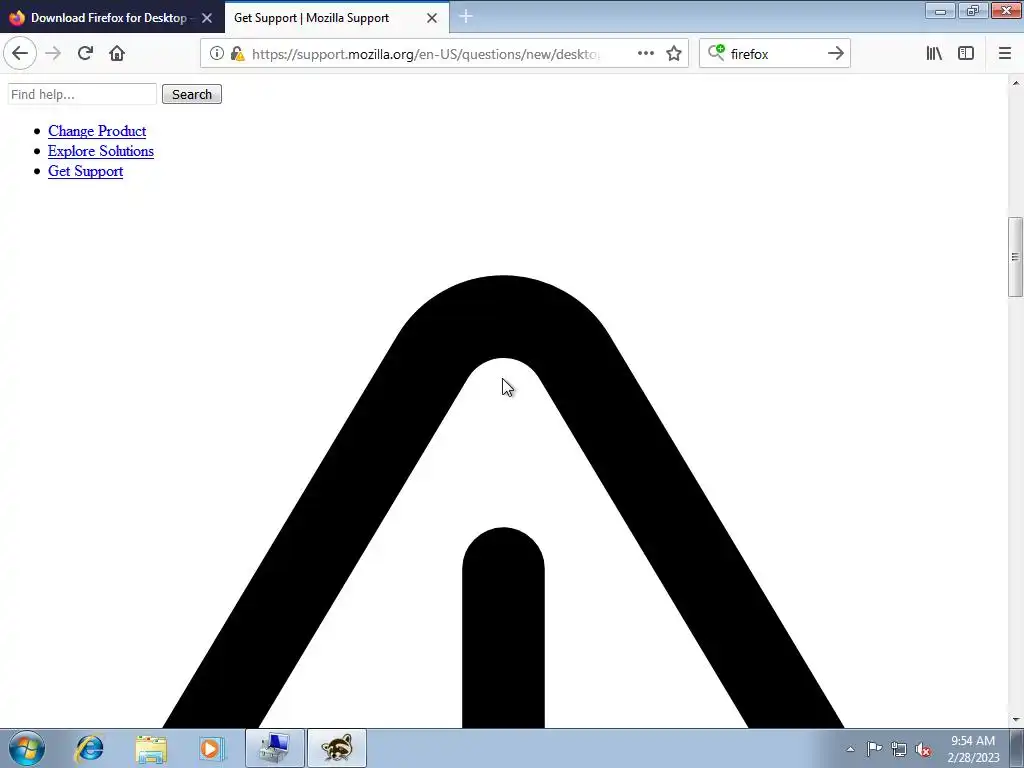Toggle the sidebars panel icon

click(966, 54)
